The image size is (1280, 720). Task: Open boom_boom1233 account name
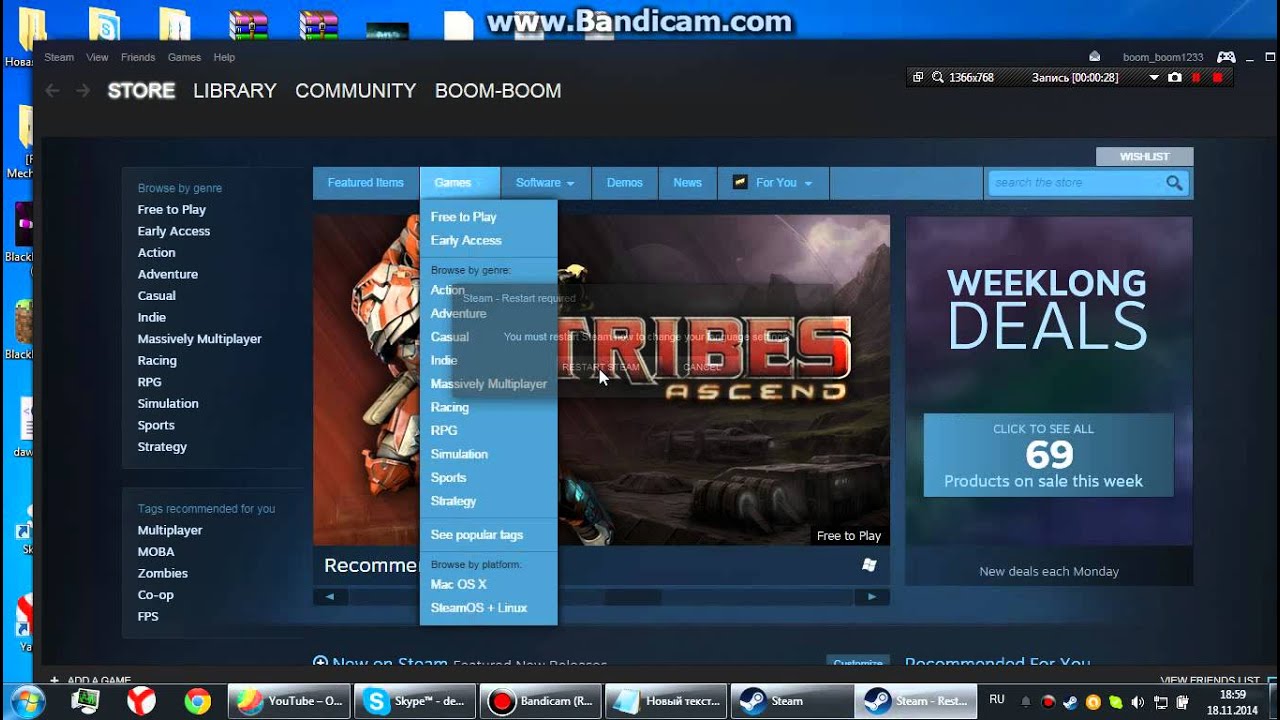[1163, 57]
